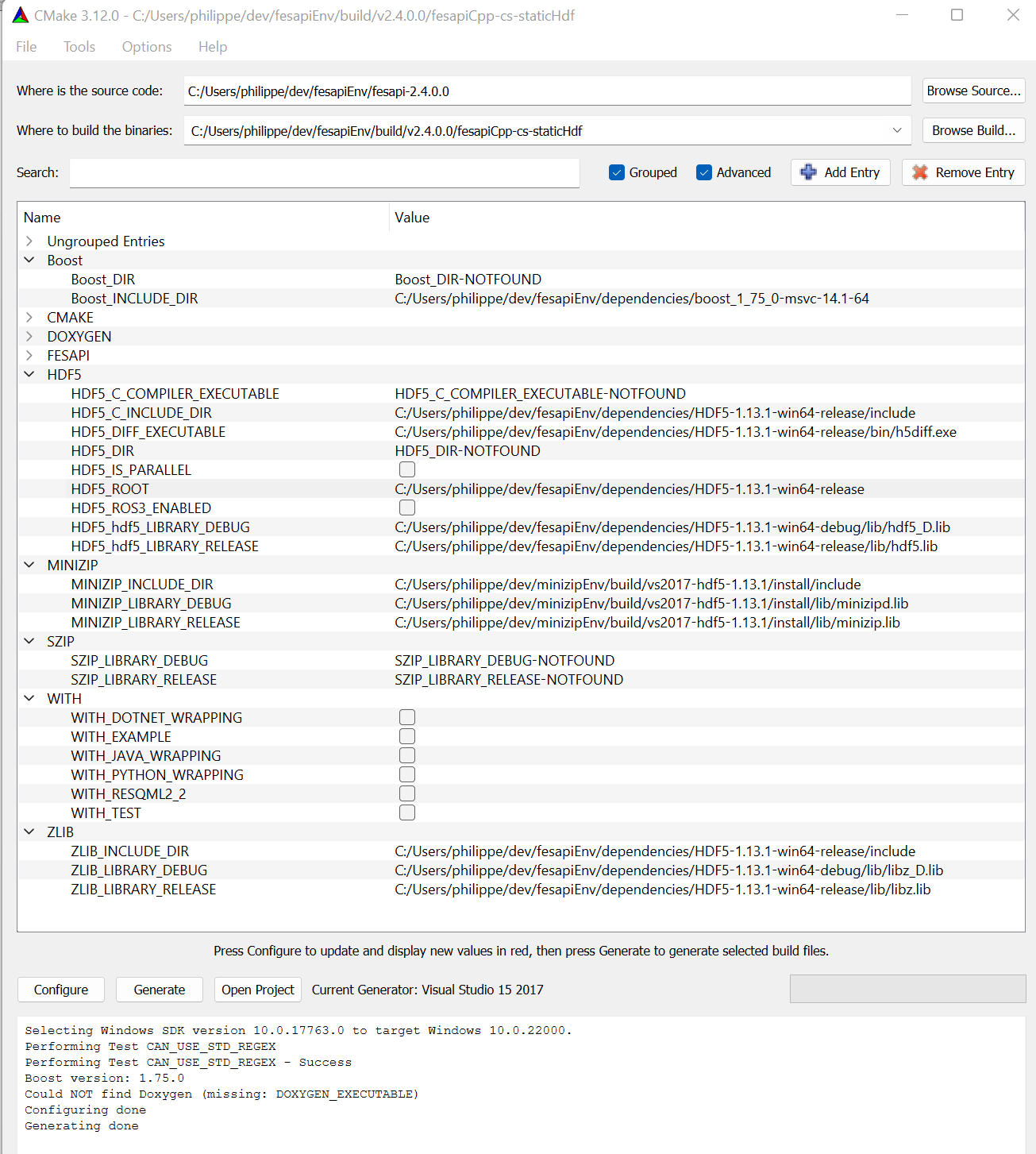The image size is (1036, 1154).
Task: Expand the FESAPI group
Action: [x=29, y=355]
